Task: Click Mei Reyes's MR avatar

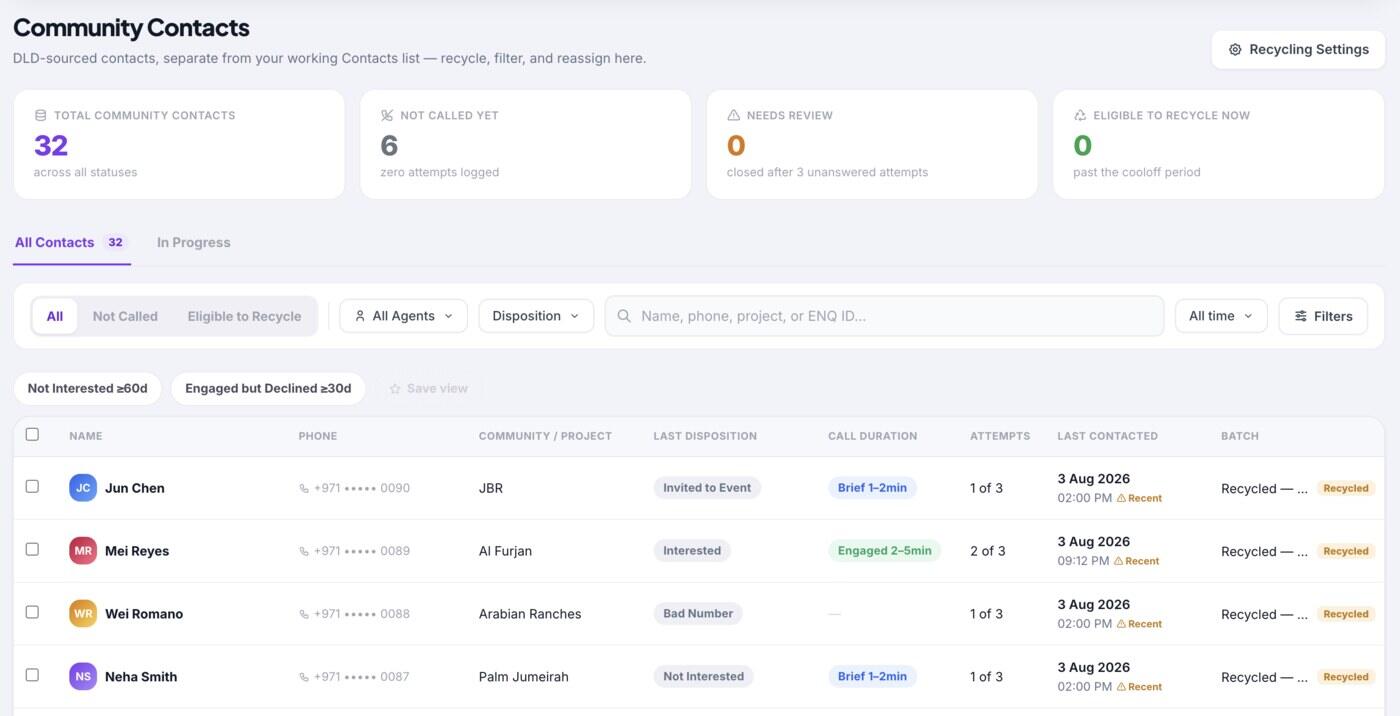Action: coord(83,551)
